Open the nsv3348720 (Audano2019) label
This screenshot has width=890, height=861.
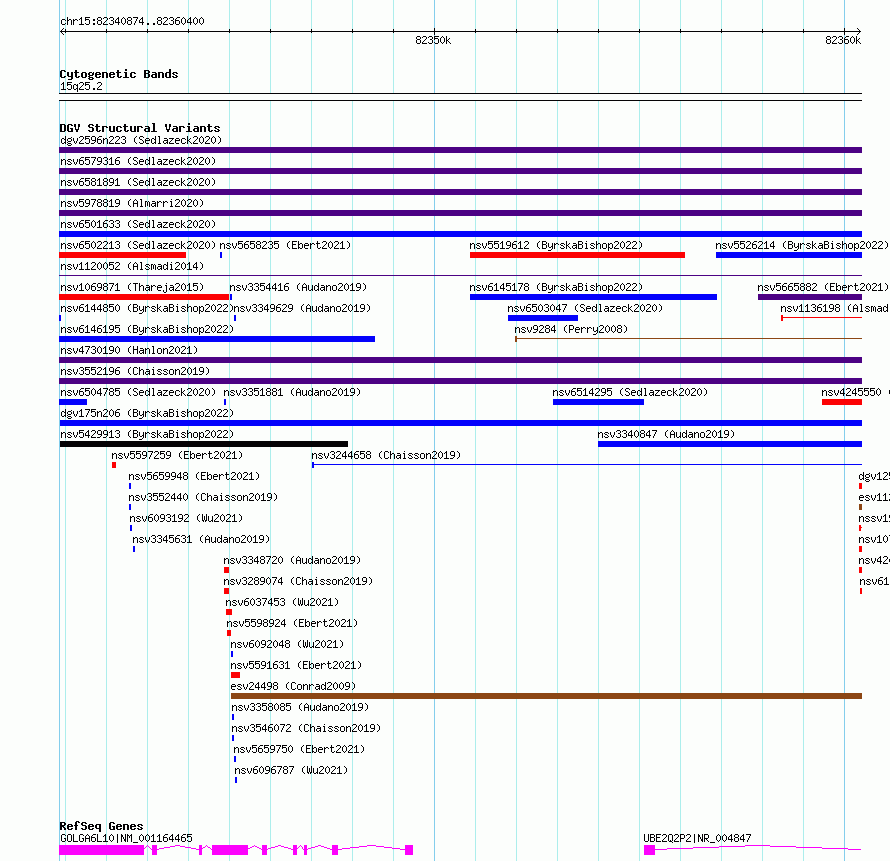click(x=292, y=560)
